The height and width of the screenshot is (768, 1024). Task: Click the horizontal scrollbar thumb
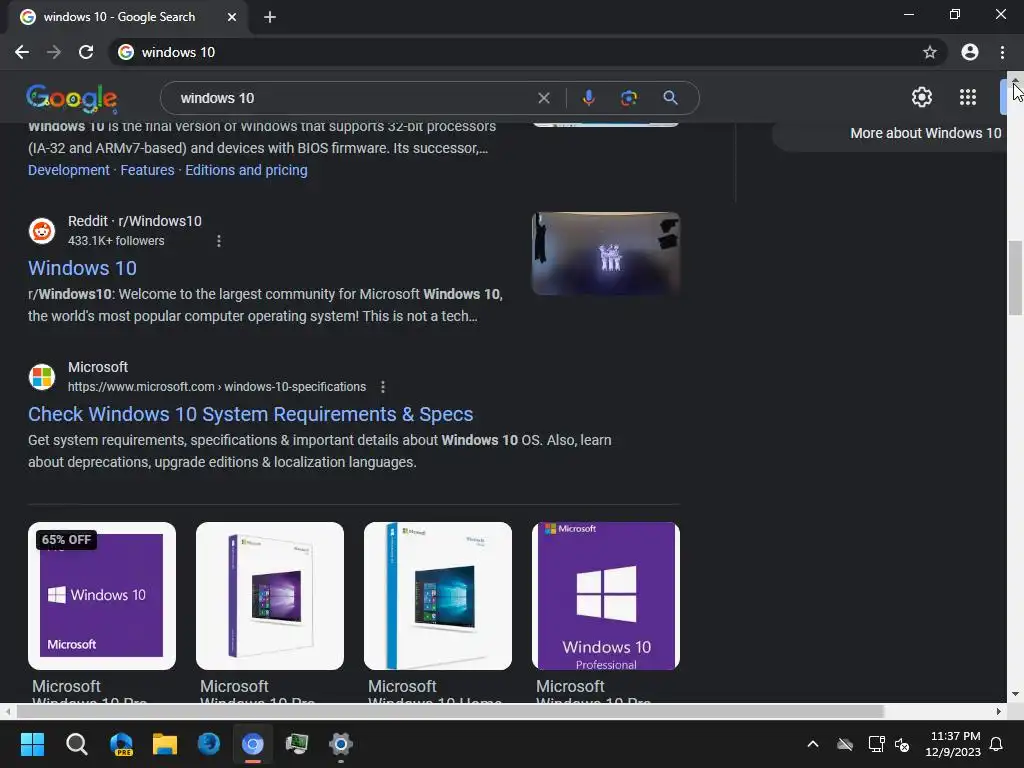coord(449,711)
